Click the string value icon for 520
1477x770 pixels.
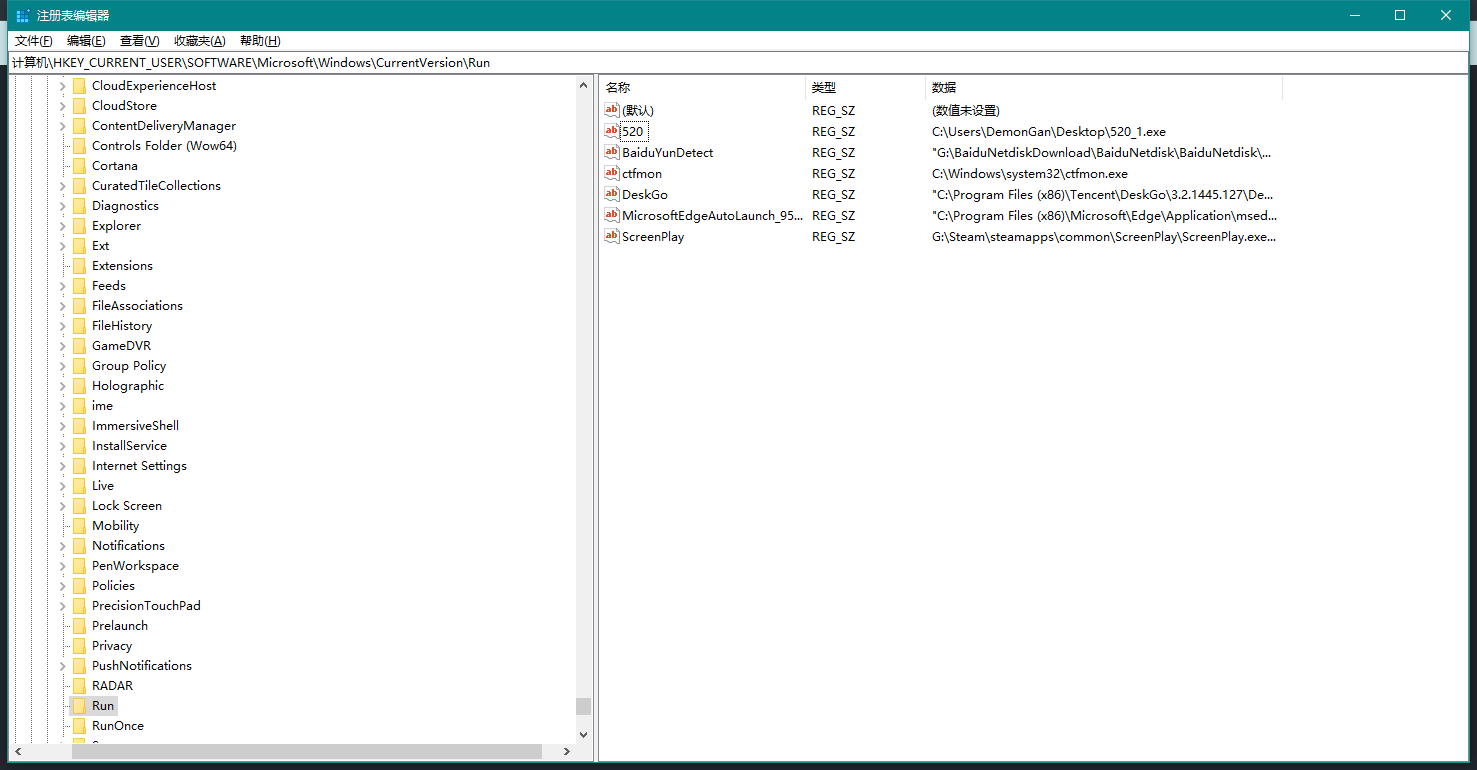click(612, 131)
